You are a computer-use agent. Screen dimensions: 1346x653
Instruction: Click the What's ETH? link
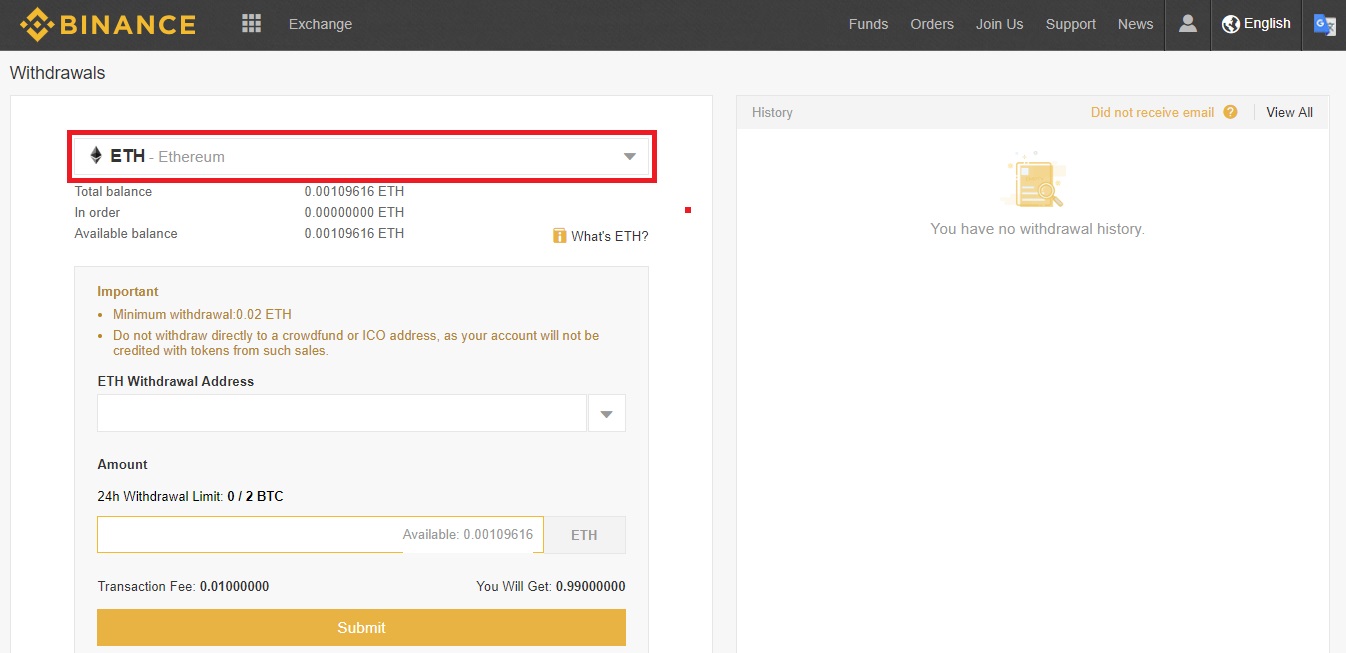[610, 236]
